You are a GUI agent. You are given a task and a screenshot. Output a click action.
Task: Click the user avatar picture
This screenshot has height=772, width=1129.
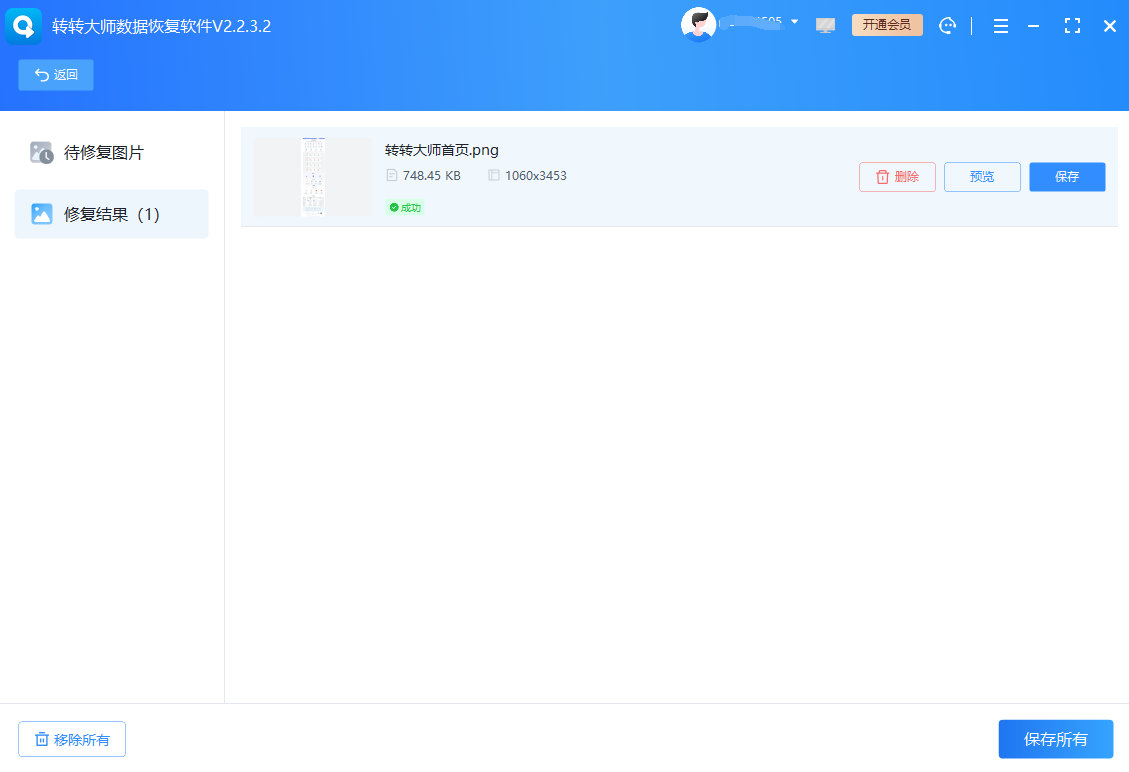coord(698,25)
